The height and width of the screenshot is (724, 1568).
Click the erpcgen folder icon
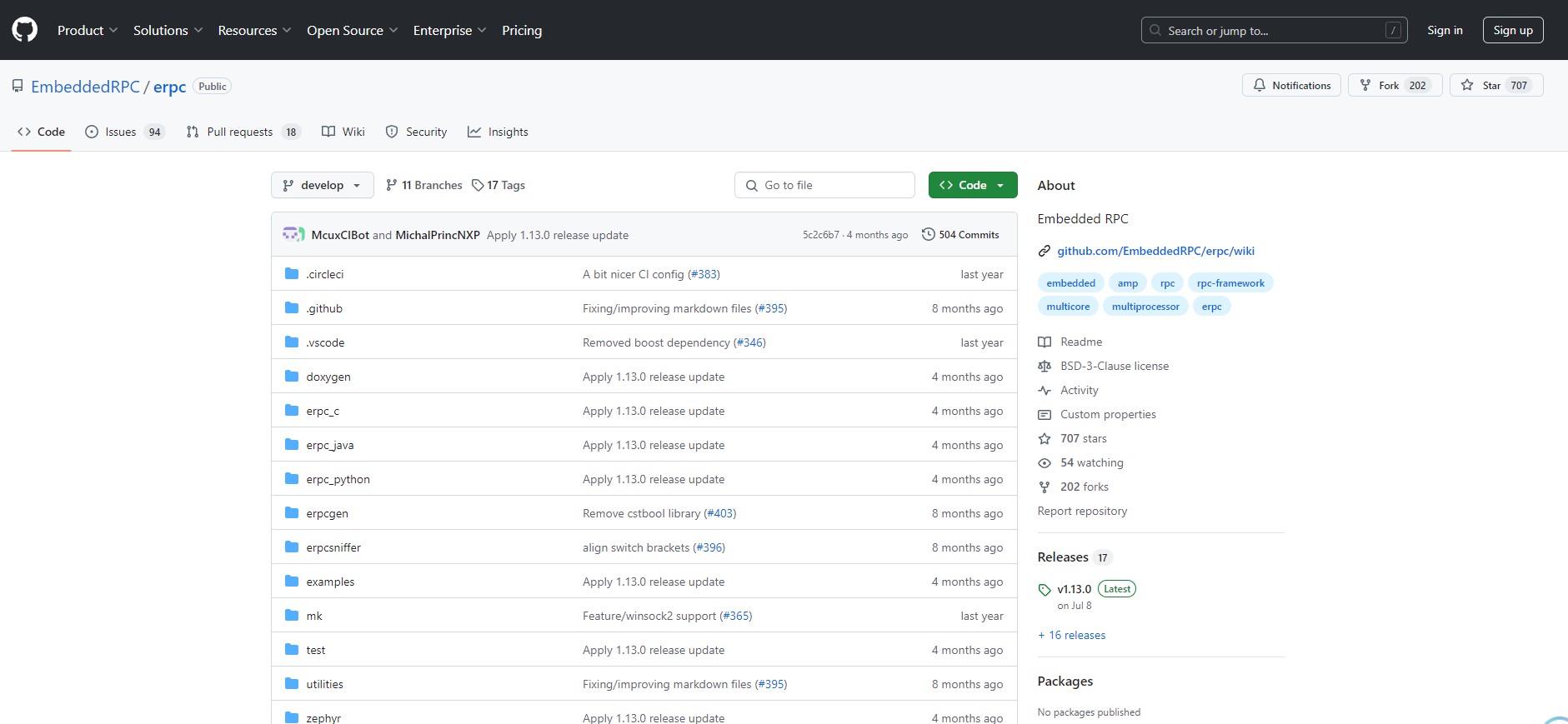coord(292,512)
